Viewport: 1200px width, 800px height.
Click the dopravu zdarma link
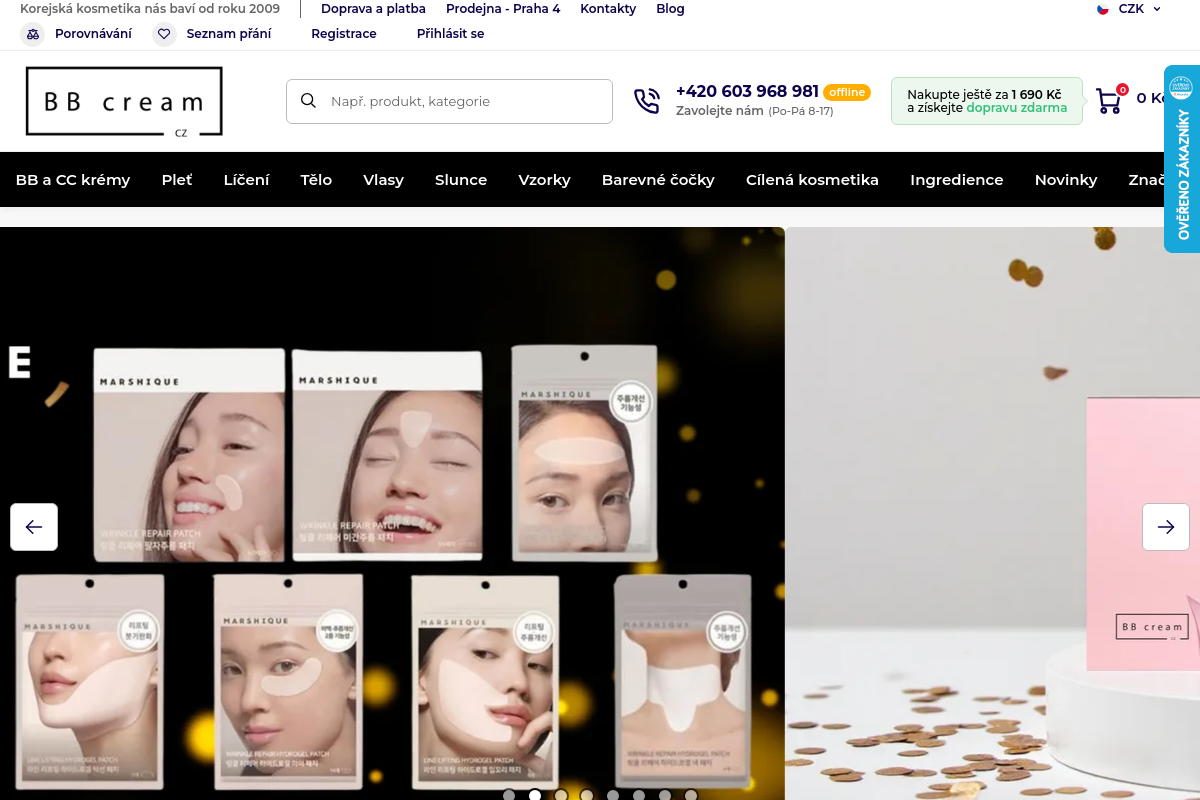pos(1016,108)
